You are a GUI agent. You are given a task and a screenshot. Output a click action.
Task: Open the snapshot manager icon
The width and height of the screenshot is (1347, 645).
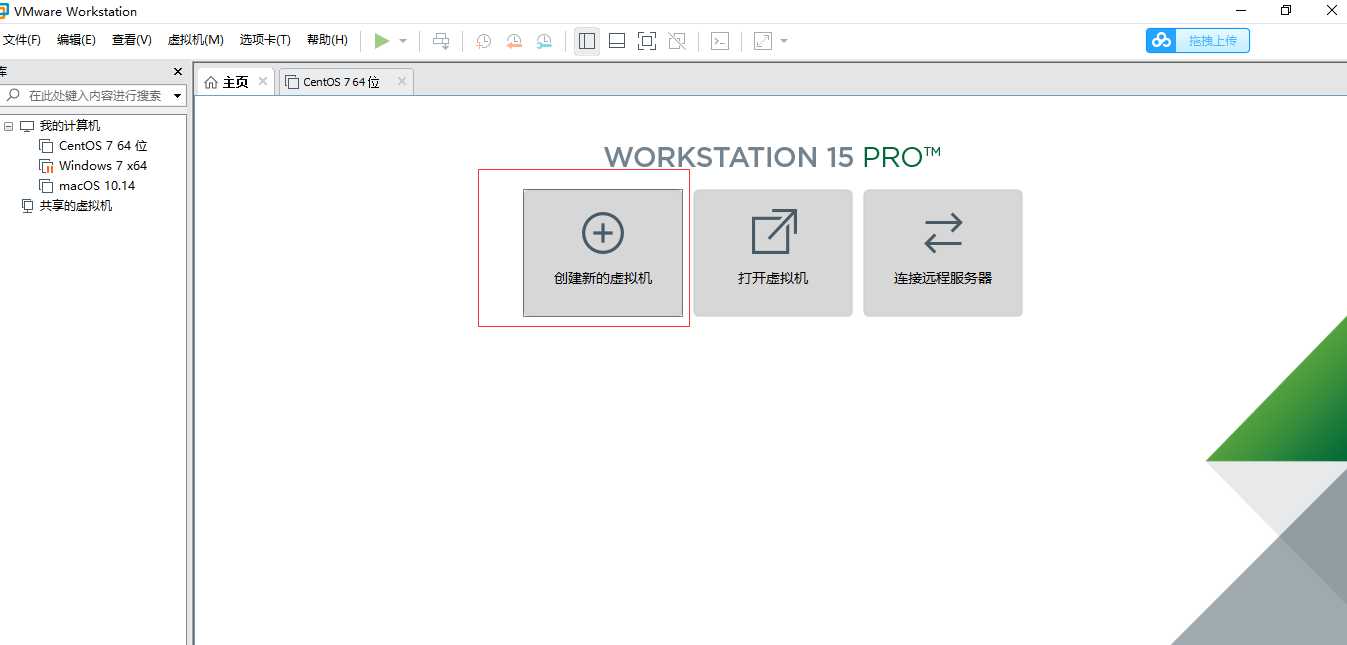click(x=543, y=41)
